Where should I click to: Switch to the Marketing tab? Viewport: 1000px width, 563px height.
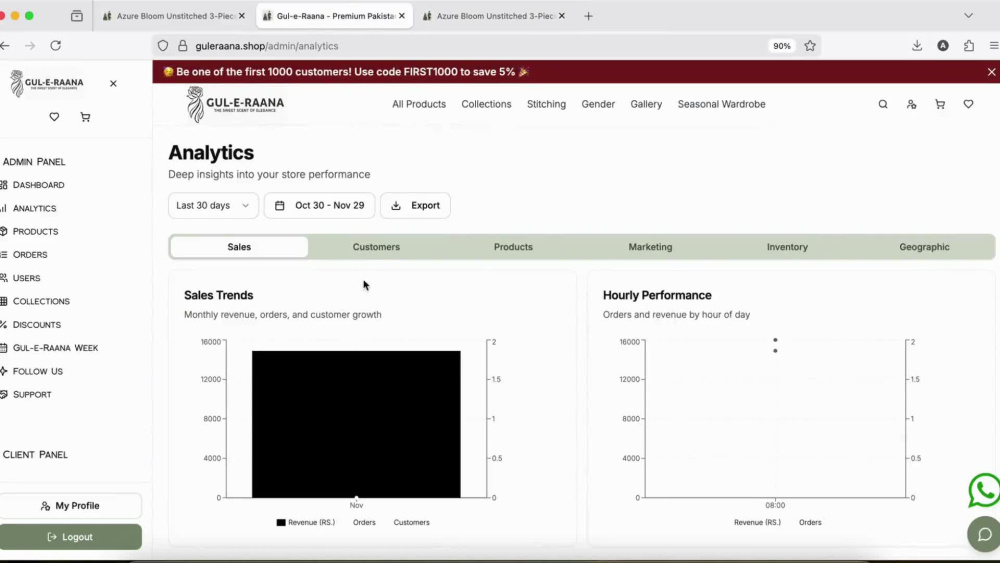tap(650, 247)
